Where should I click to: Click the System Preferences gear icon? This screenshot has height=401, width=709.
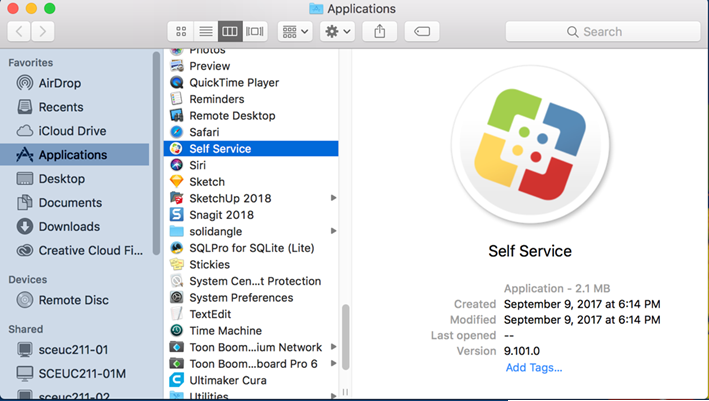coord(176,297)
